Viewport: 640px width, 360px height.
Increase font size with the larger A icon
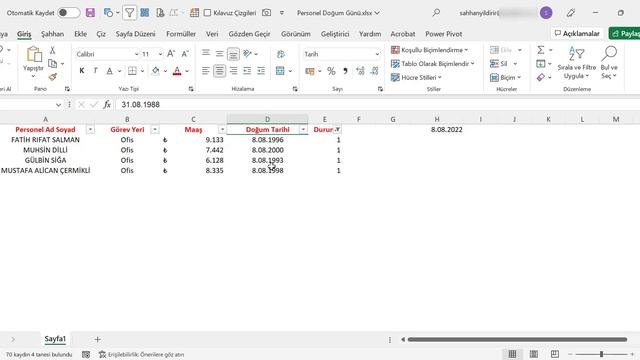pyautogui.click(x=171, y=53)
